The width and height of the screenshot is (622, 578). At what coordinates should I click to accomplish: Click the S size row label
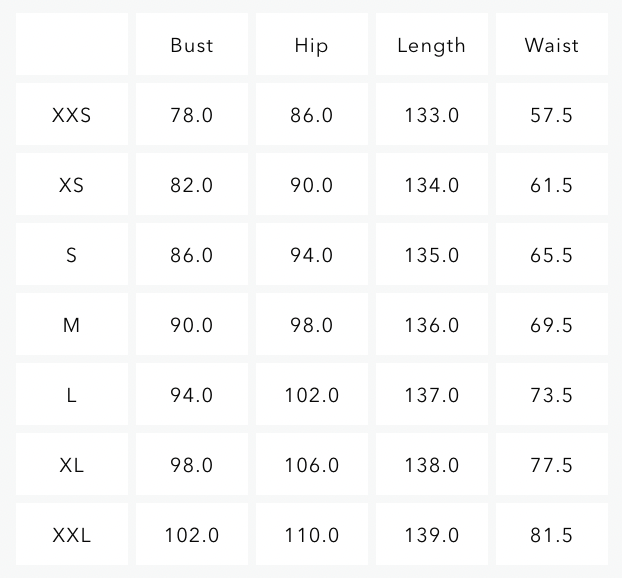click(72, 255)
